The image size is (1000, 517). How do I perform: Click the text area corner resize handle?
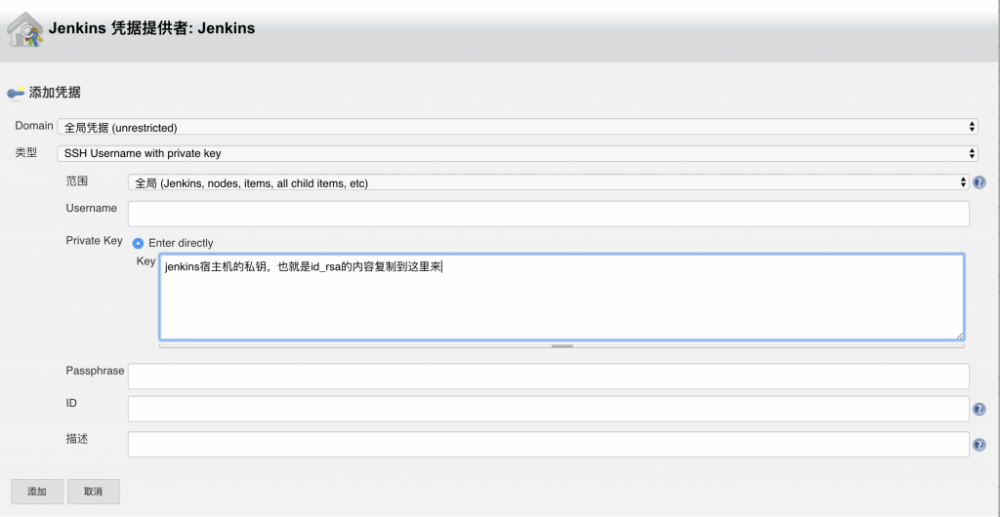click(x=960, y=336)
